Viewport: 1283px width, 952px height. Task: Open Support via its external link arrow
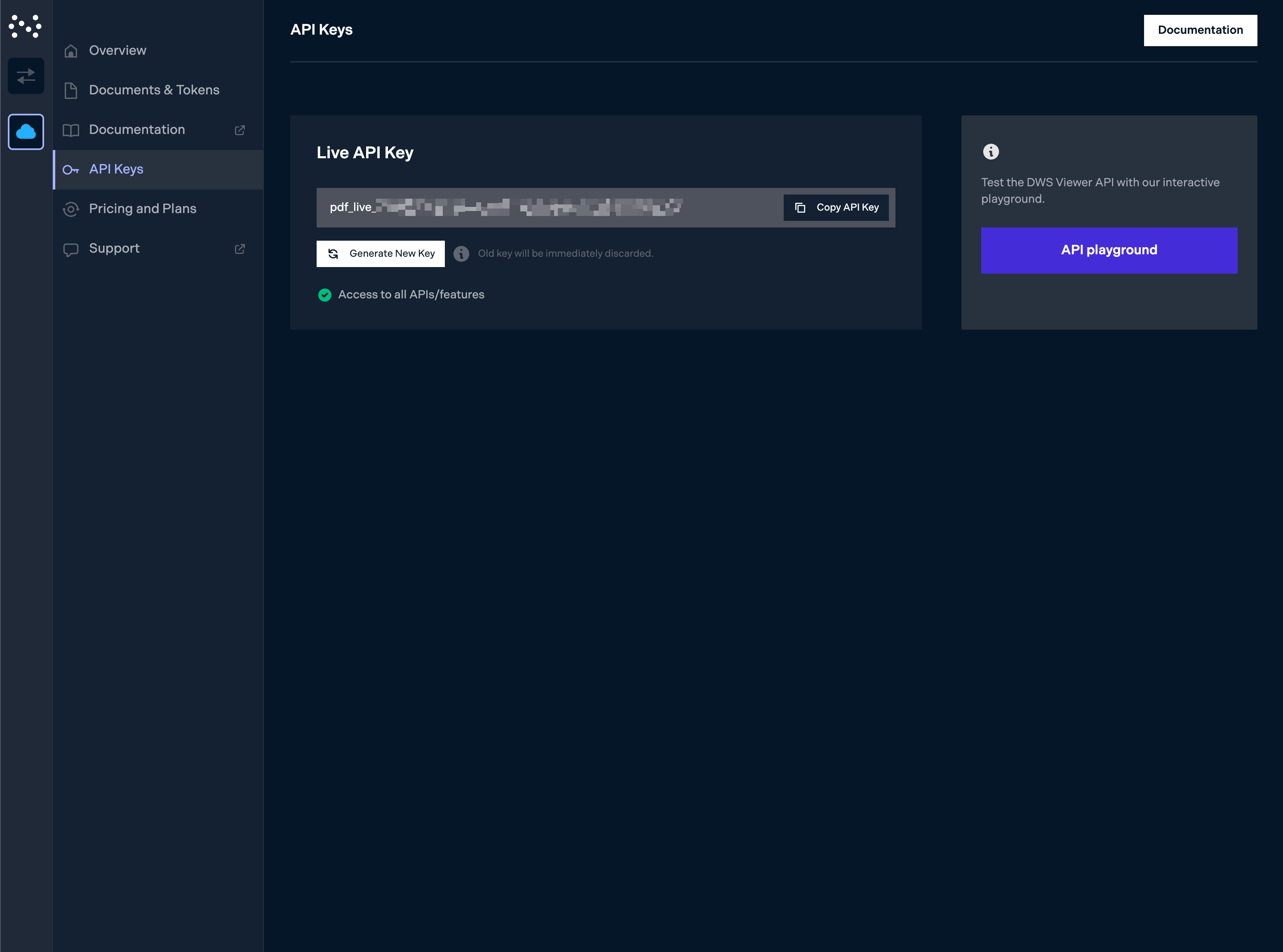240,249
